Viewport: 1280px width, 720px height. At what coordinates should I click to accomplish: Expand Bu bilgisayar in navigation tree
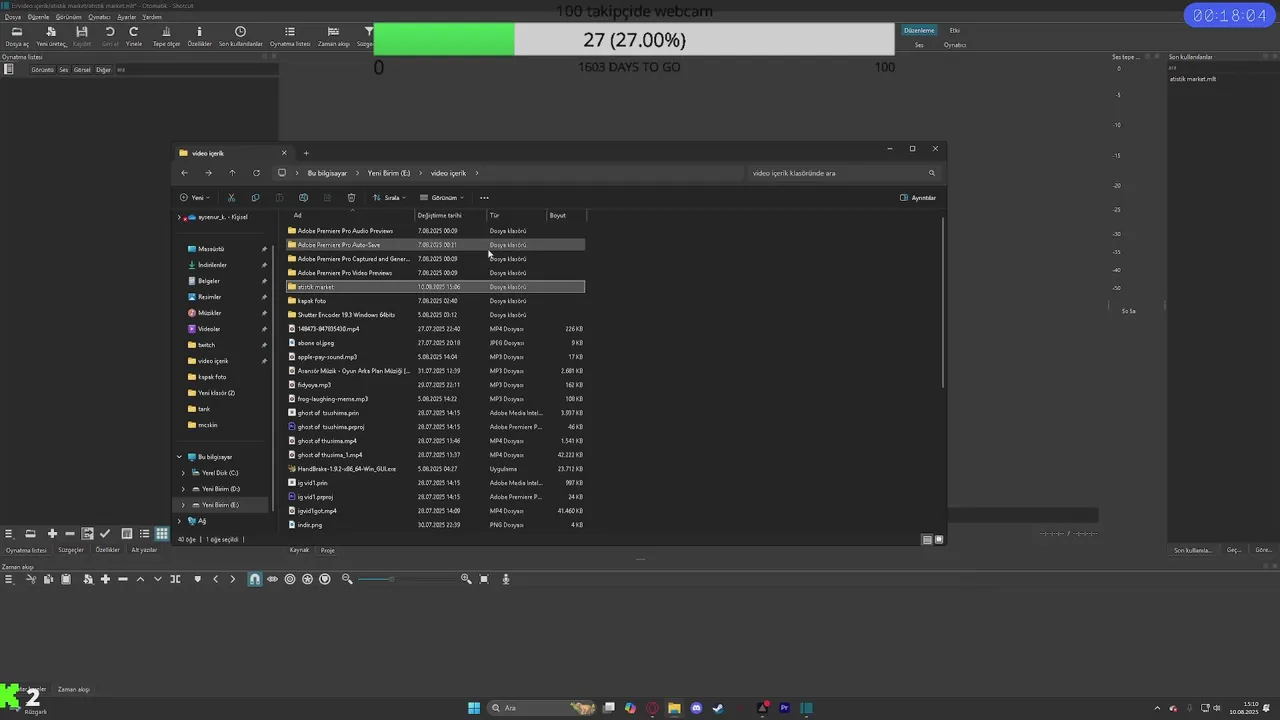pos(180,457)
